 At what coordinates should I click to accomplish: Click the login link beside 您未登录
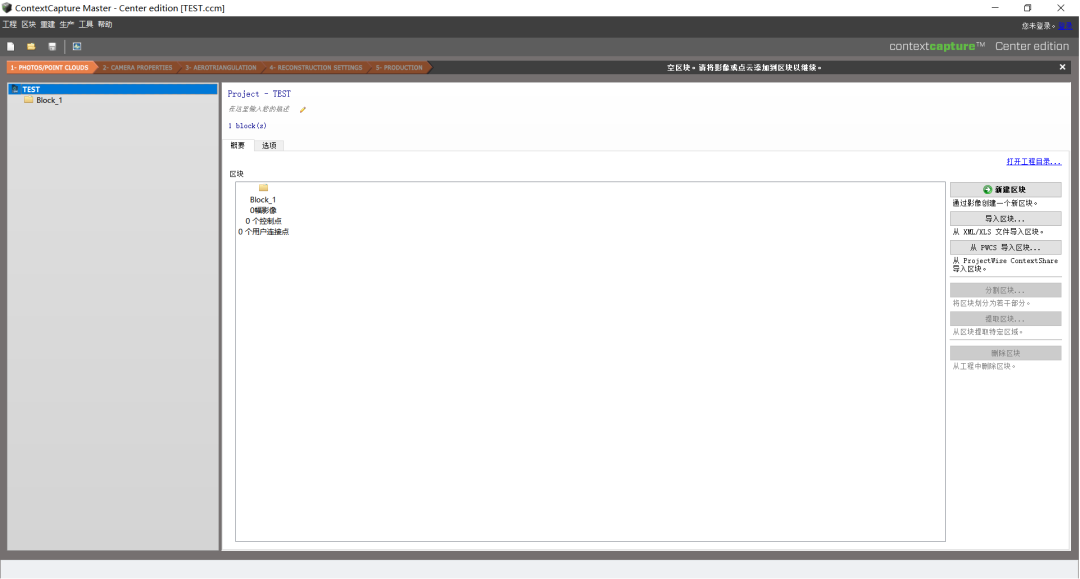1065,26
